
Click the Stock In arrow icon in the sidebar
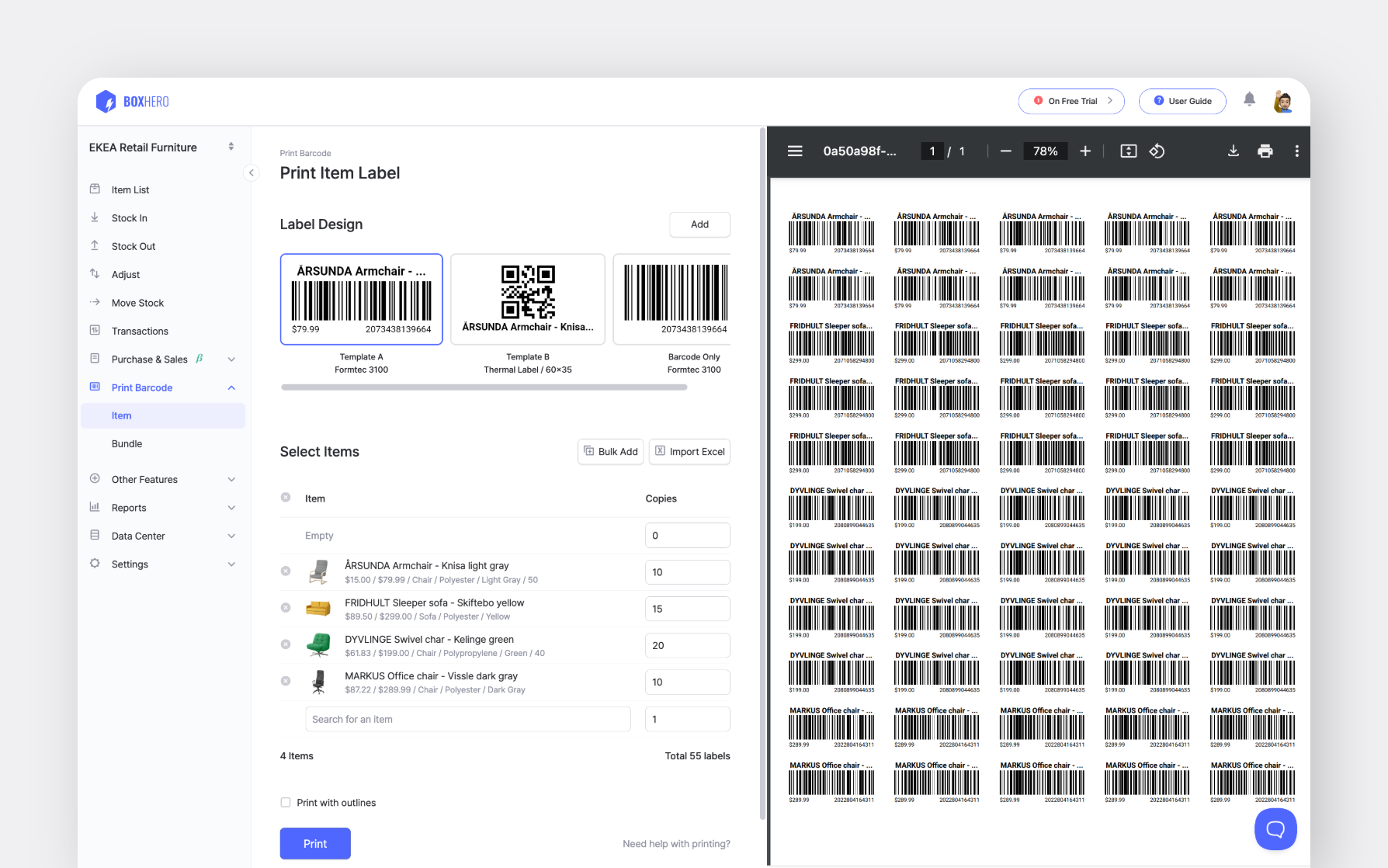click(94, 217)
